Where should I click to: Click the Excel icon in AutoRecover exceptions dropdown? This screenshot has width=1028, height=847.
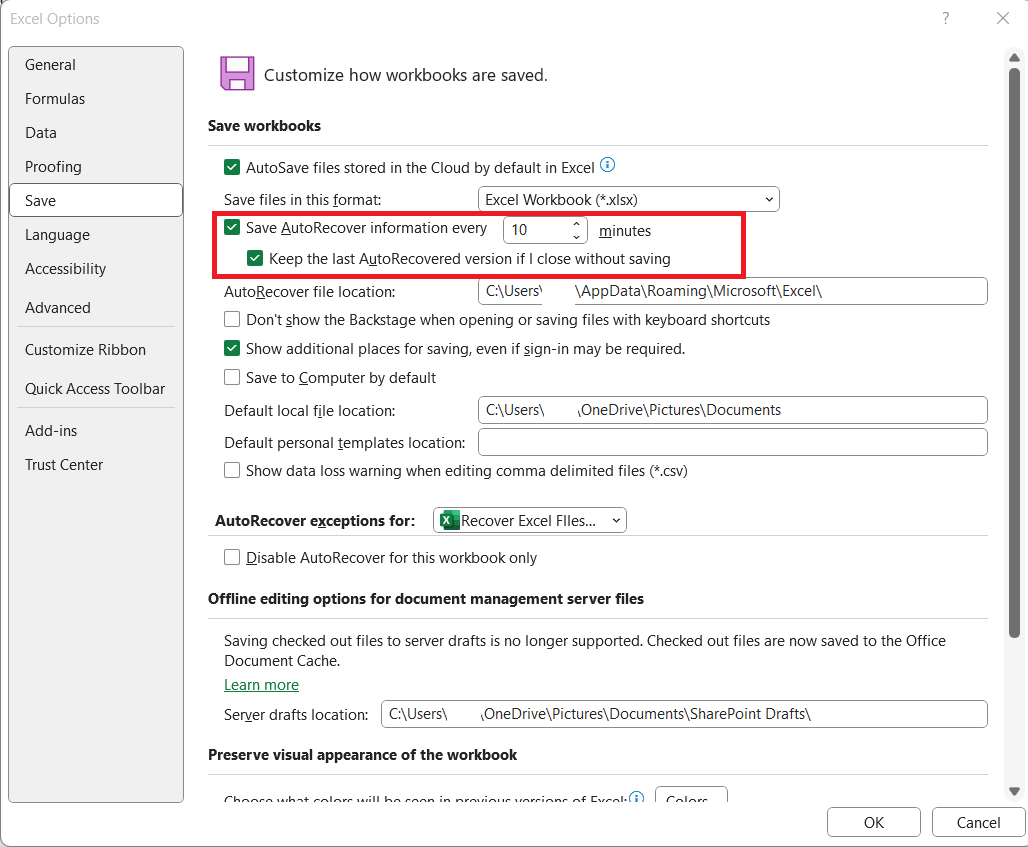[x=449, y=521]
